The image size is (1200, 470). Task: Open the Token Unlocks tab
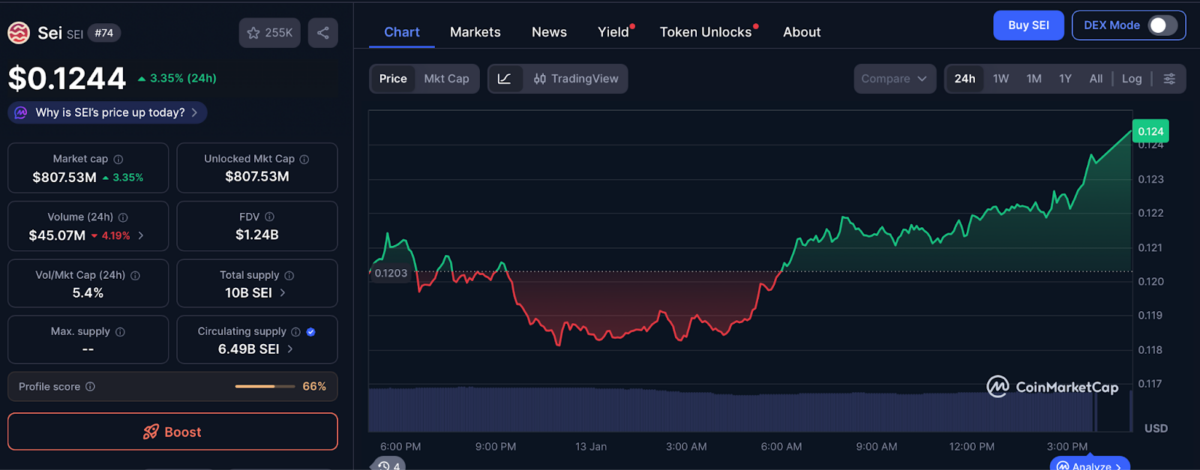point(706,32)
